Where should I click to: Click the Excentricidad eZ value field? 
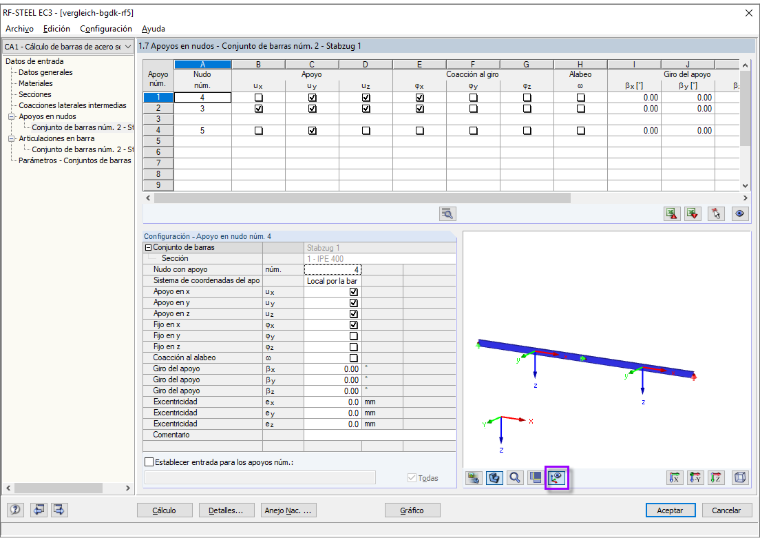332,424
